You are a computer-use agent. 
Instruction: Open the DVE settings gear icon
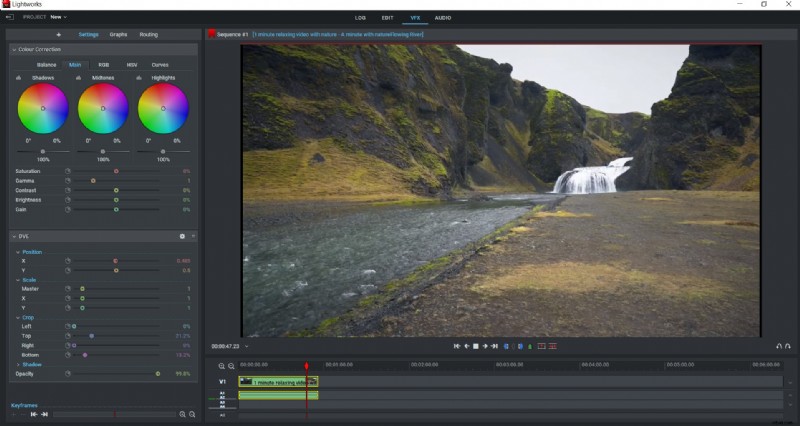(x=182, y=236)
